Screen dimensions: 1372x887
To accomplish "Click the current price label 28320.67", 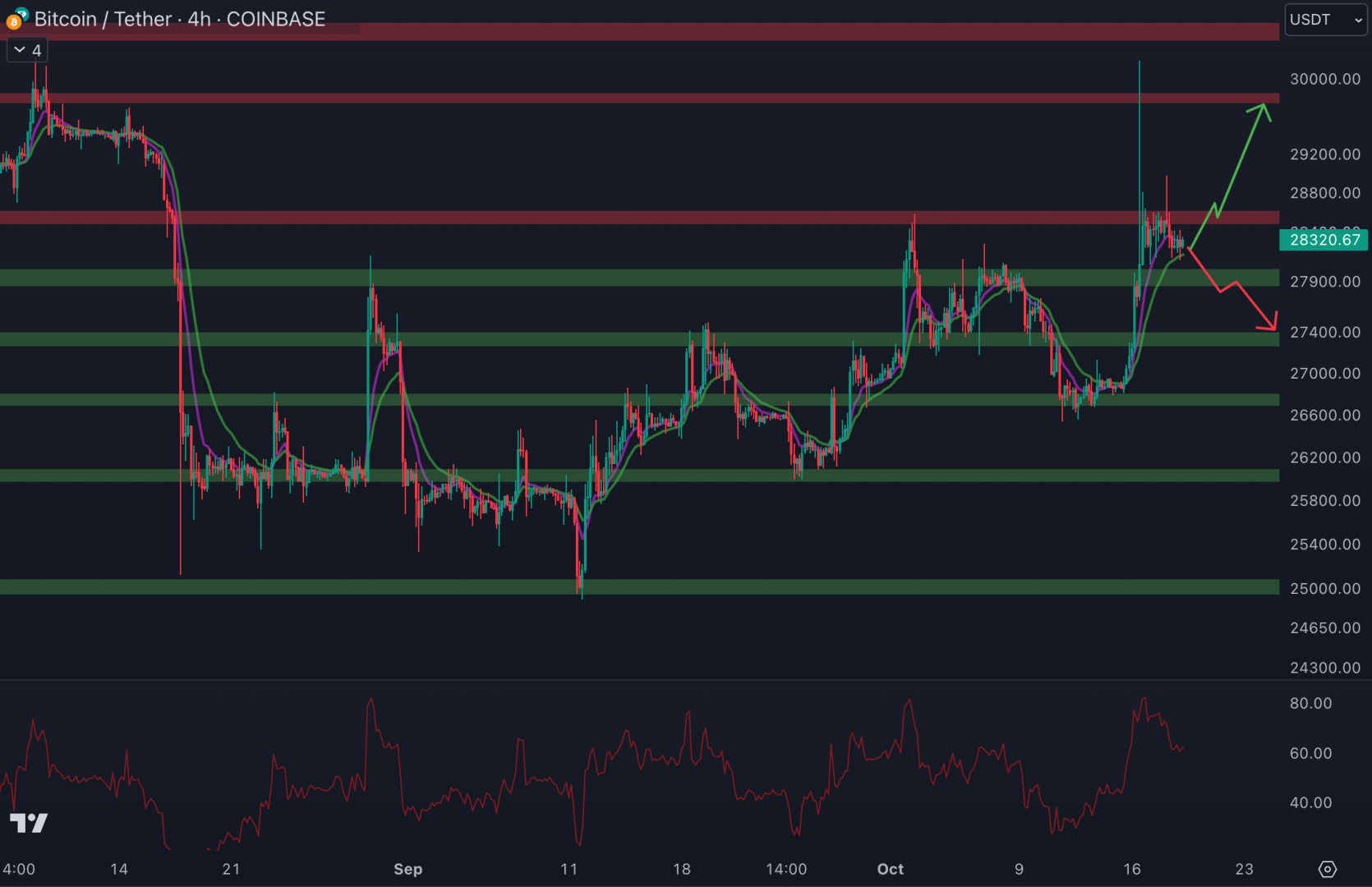I will click(1324, 240).
